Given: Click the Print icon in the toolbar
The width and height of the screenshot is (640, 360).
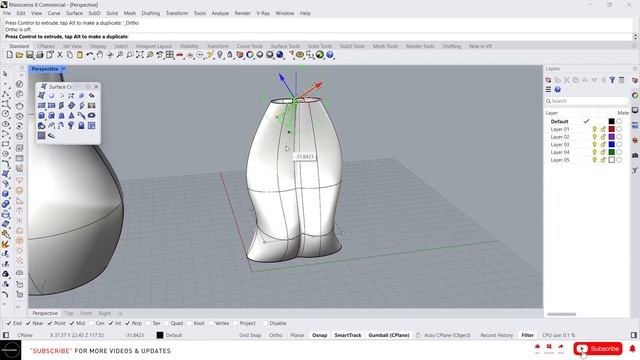Looking at the screenshot, I should click(x=40, y=55).
